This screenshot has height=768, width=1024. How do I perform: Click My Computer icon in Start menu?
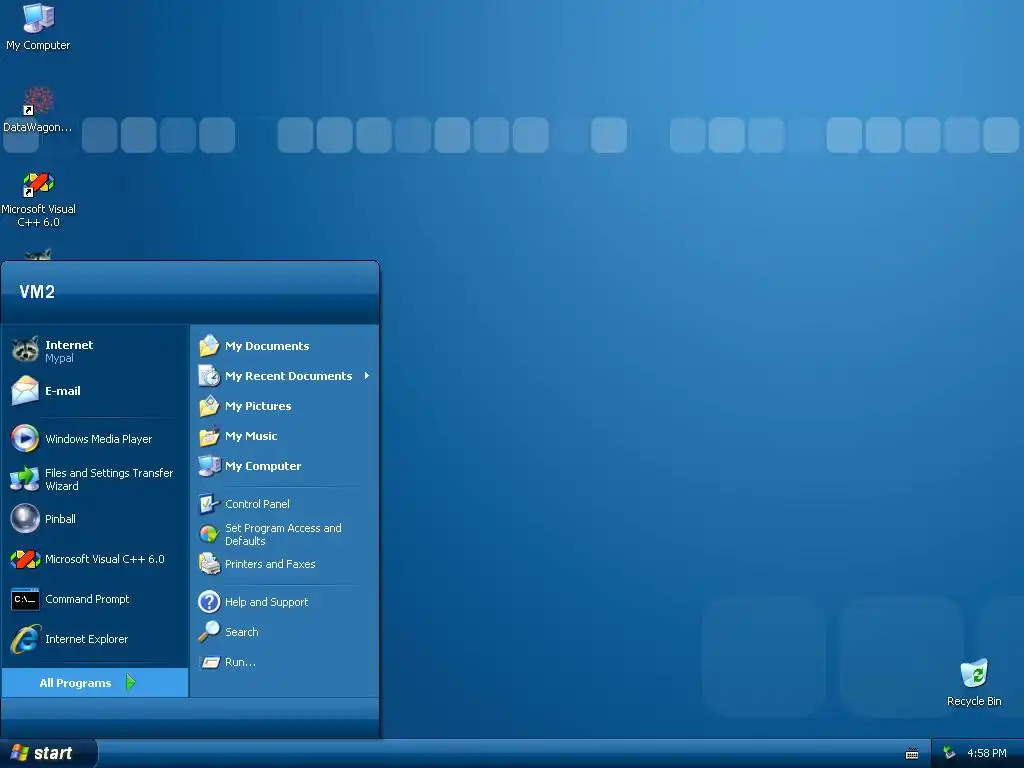(x=209, y=466)
